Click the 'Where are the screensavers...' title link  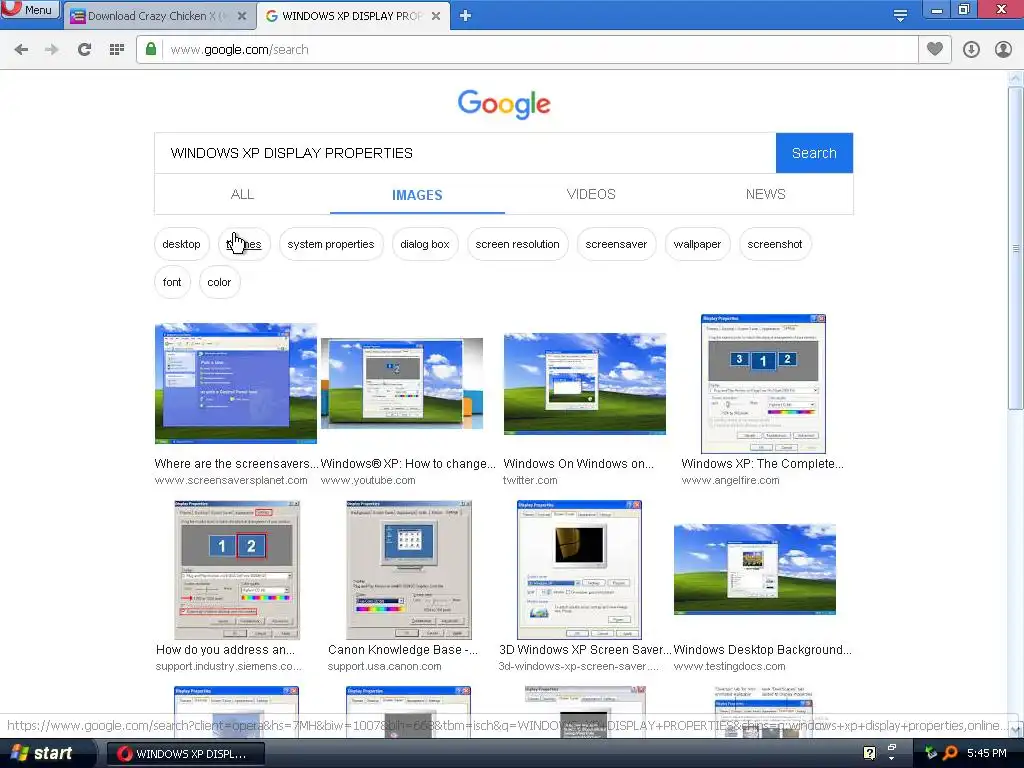click(x=236, y=464)
